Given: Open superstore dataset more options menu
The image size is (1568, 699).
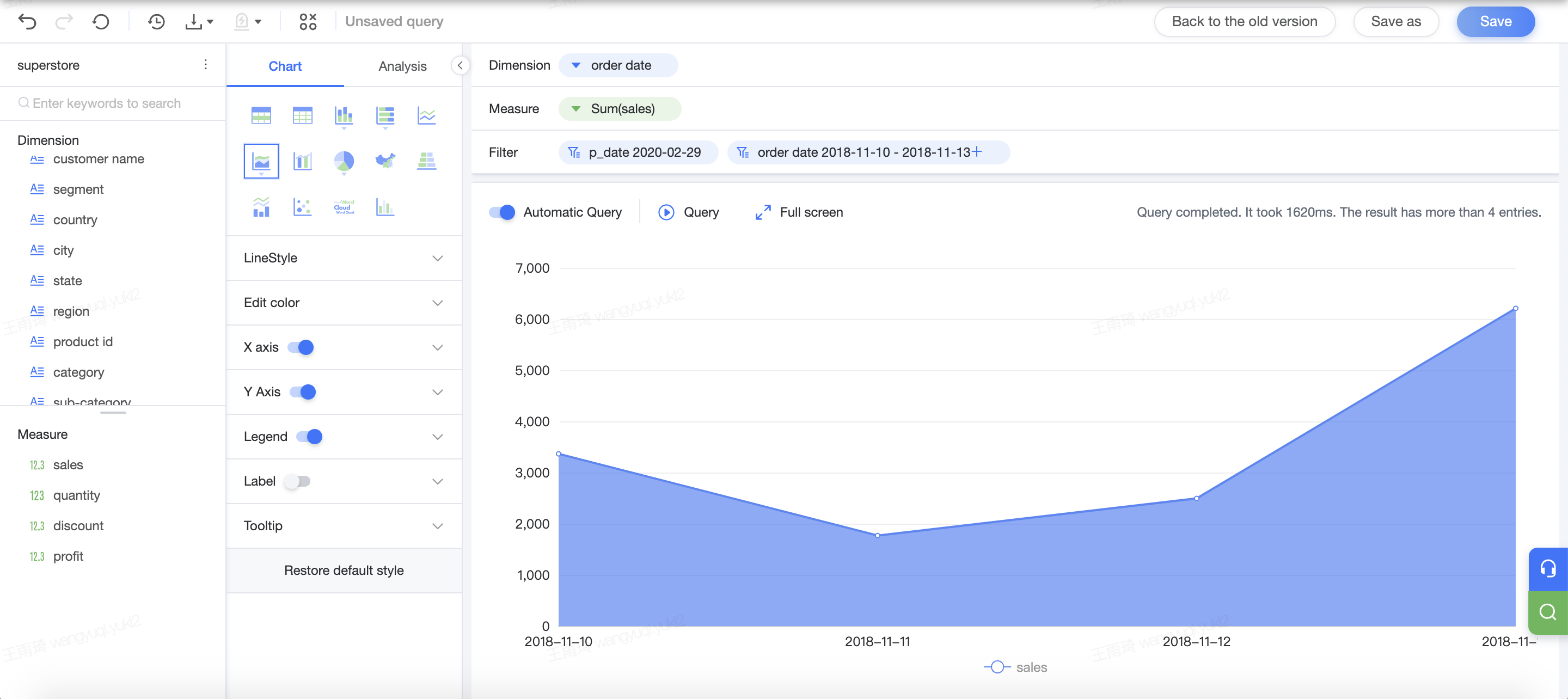Looking at the screenshot, I should pos(206,65).
